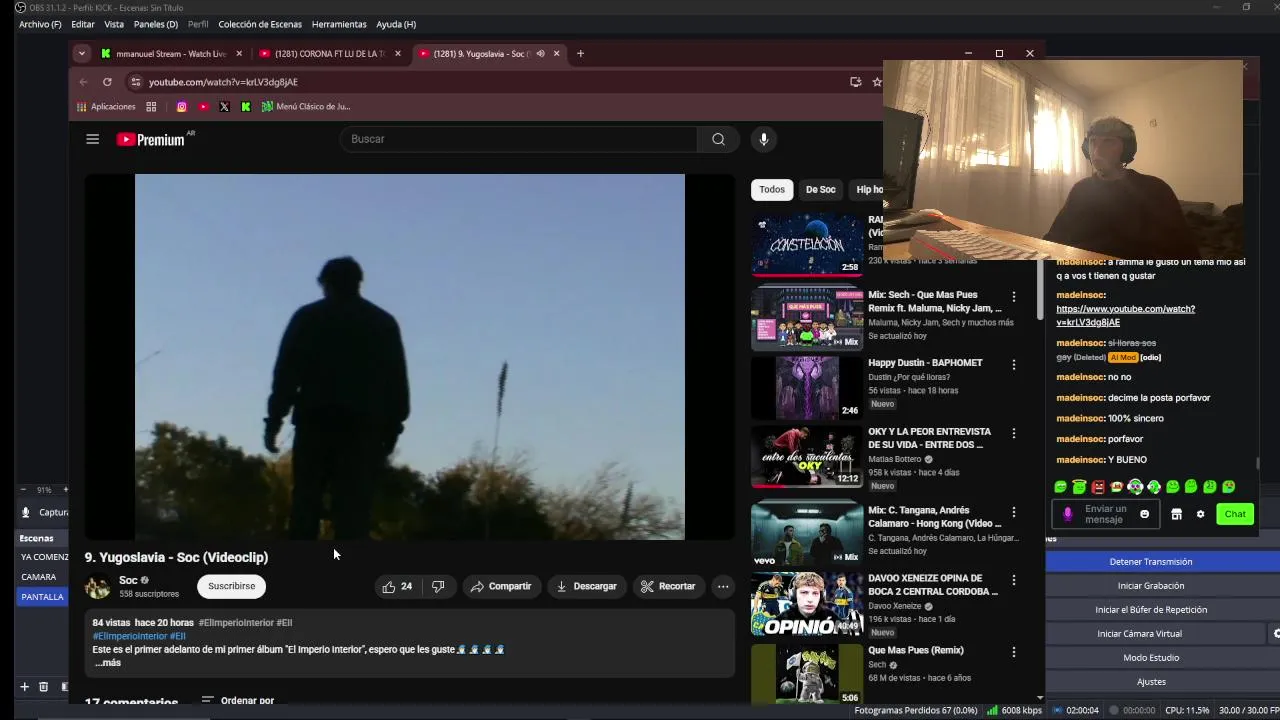Go back in browser history
1280x720 pixels.
(x=84, y=82)
